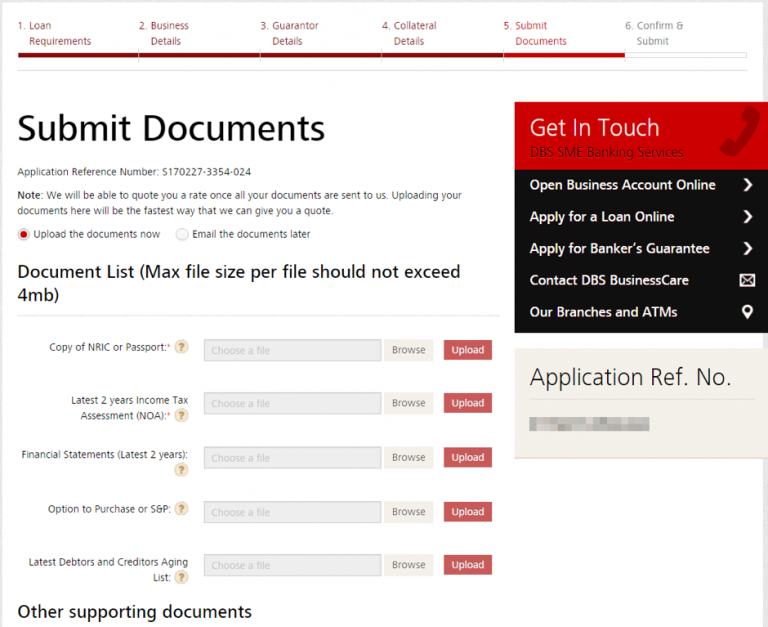
Task: Click 'Choose a file' field for Financial Statements
Action: click(x=292, y=458)
